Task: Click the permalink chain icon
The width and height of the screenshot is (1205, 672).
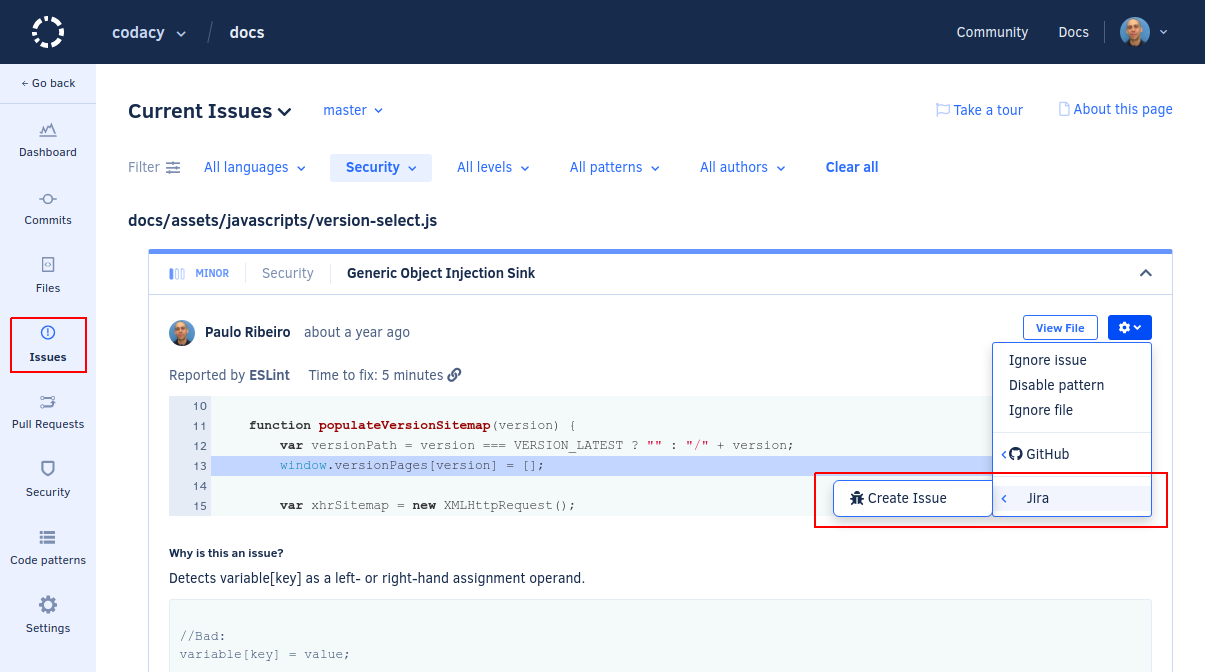Action: pos(454,375)
